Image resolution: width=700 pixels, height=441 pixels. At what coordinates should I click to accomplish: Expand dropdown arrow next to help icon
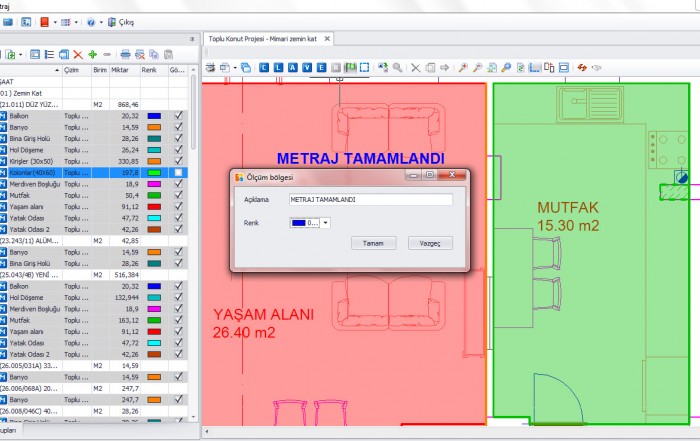pyautogui.click(x=101, y=21)
